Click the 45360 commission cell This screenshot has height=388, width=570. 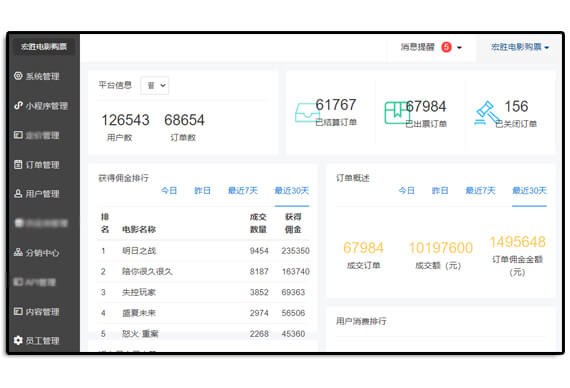[293, 334]
